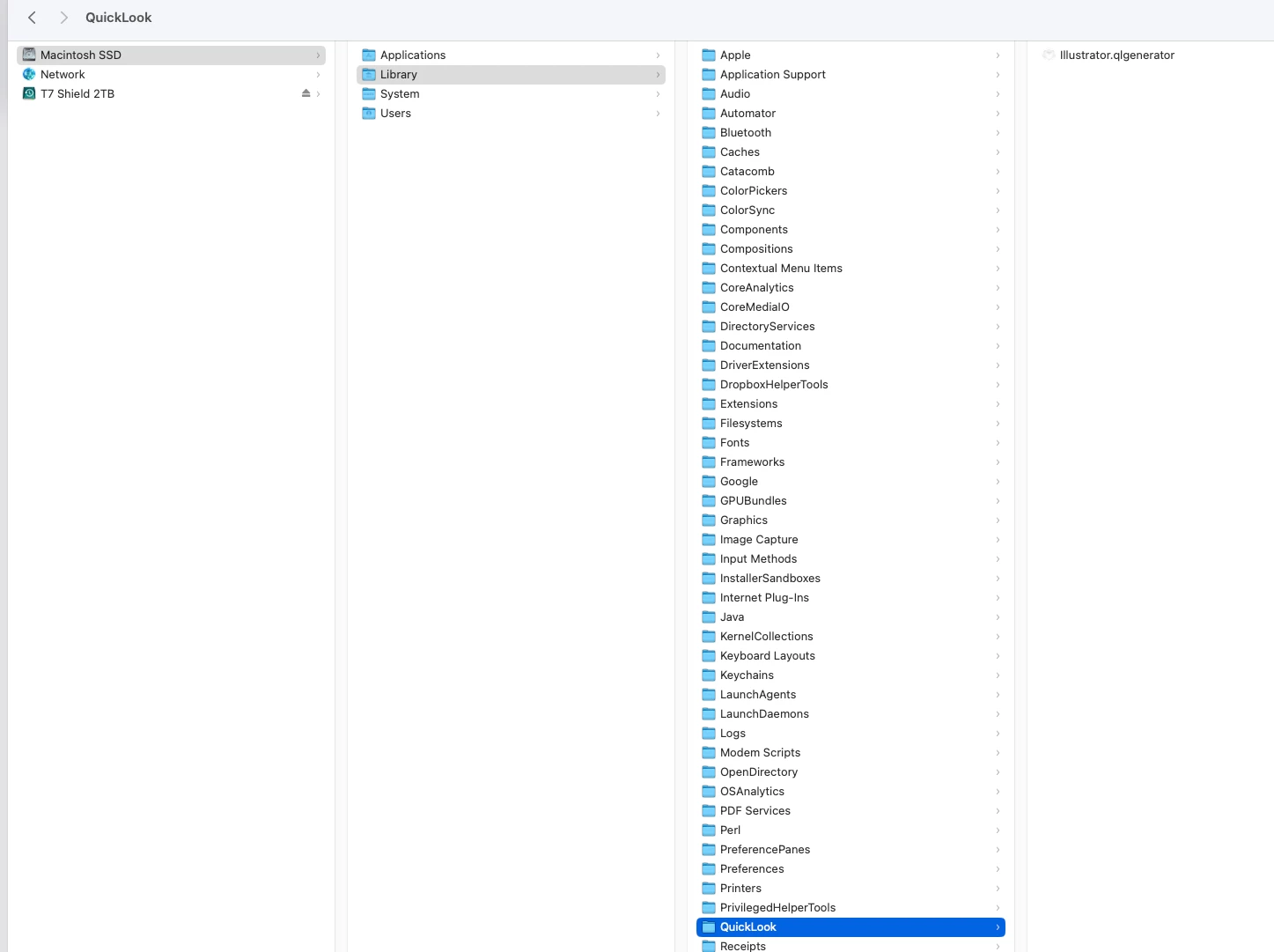Image resolution: width=1274 pixels, height=952 pixels.
Task: Click the System folder icon
Action: click(369, 93)
